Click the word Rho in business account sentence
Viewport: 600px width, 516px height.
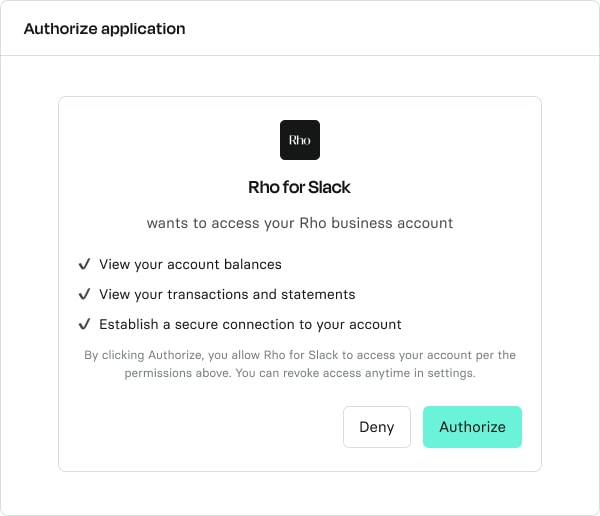pos(313,223)
